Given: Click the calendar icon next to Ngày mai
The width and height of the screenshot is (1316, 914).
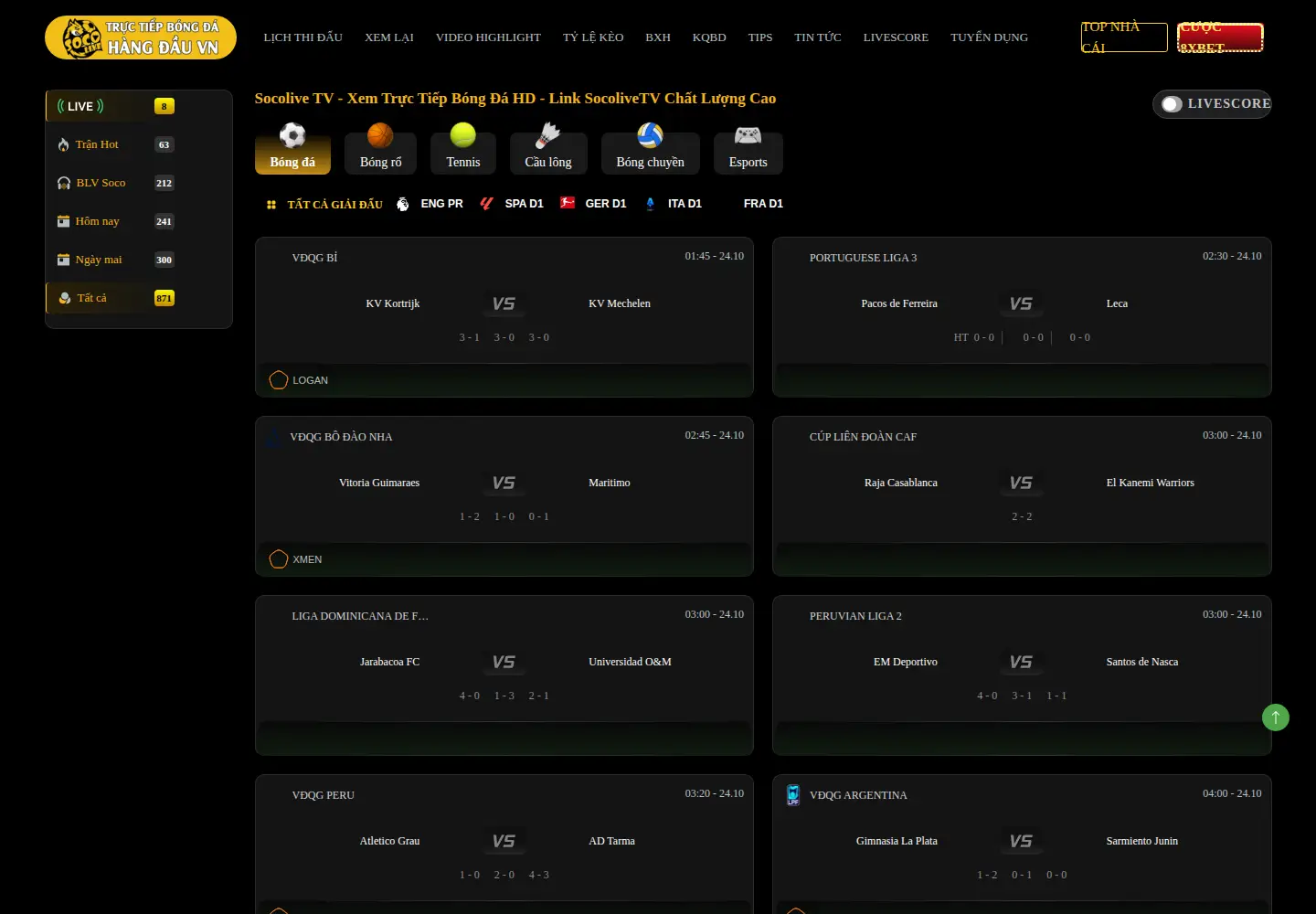Looking at the screenshot, I should tap(63, 260).
